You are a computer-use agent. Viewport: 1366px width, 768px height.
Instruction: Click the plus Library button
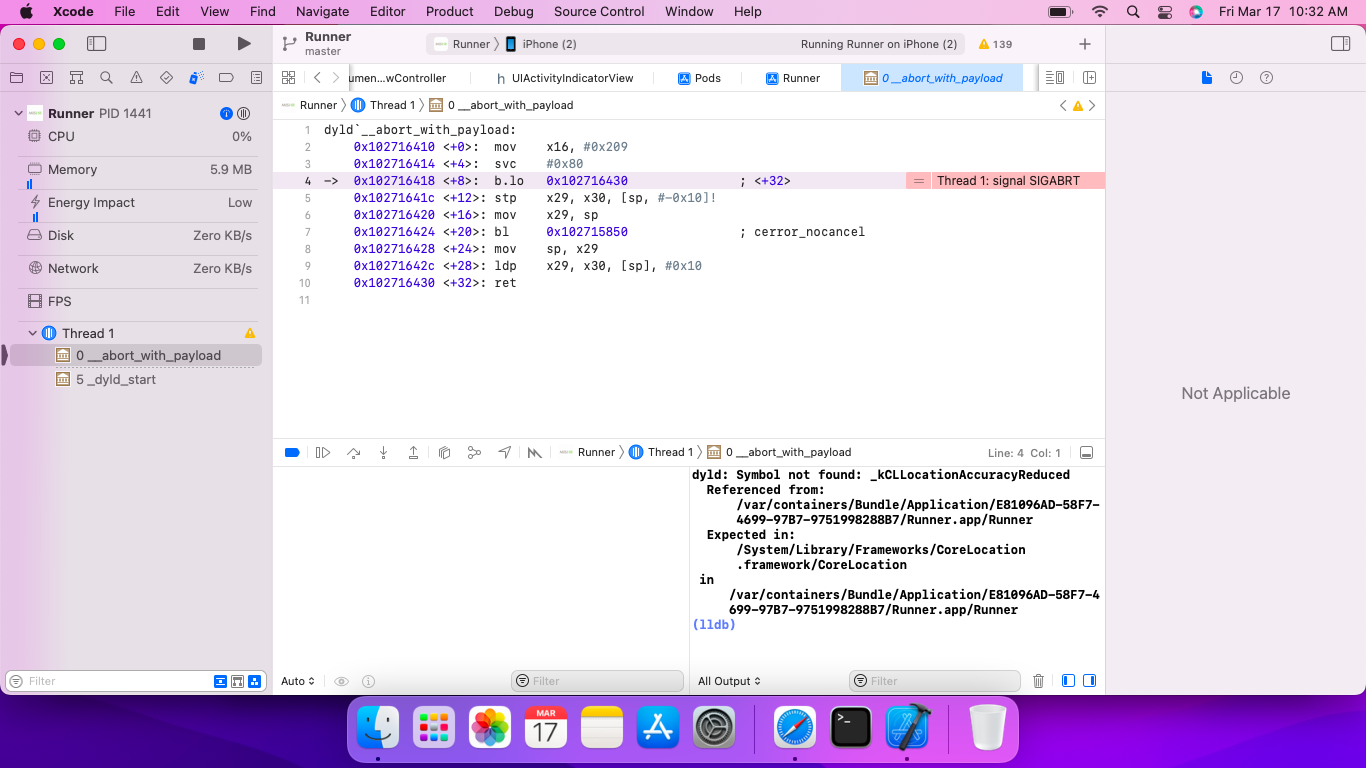coord(1085,44)
